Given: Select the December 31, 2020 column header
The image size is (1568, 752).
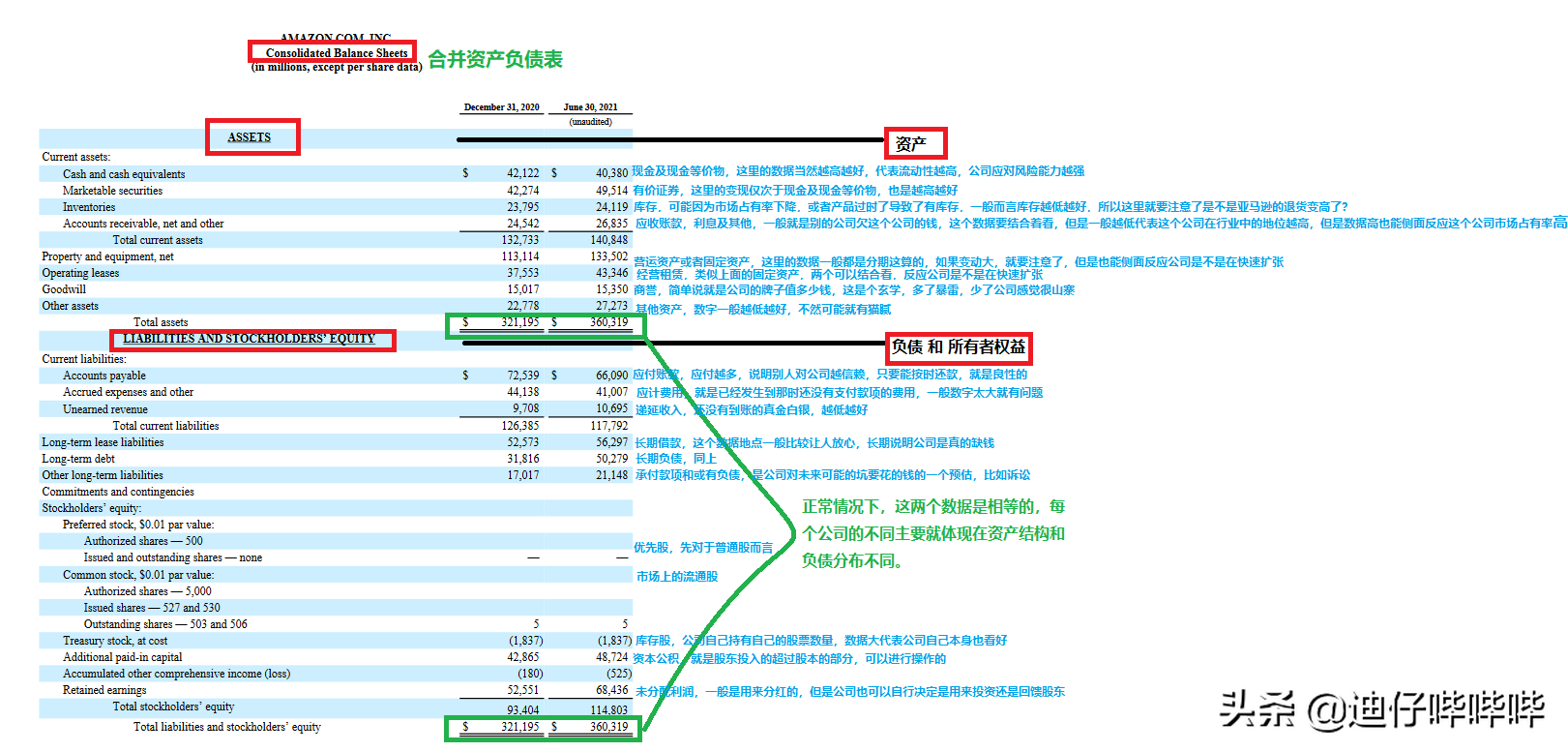Looking at the screenshot, I should pyautogui.click(x=502, y=107).
